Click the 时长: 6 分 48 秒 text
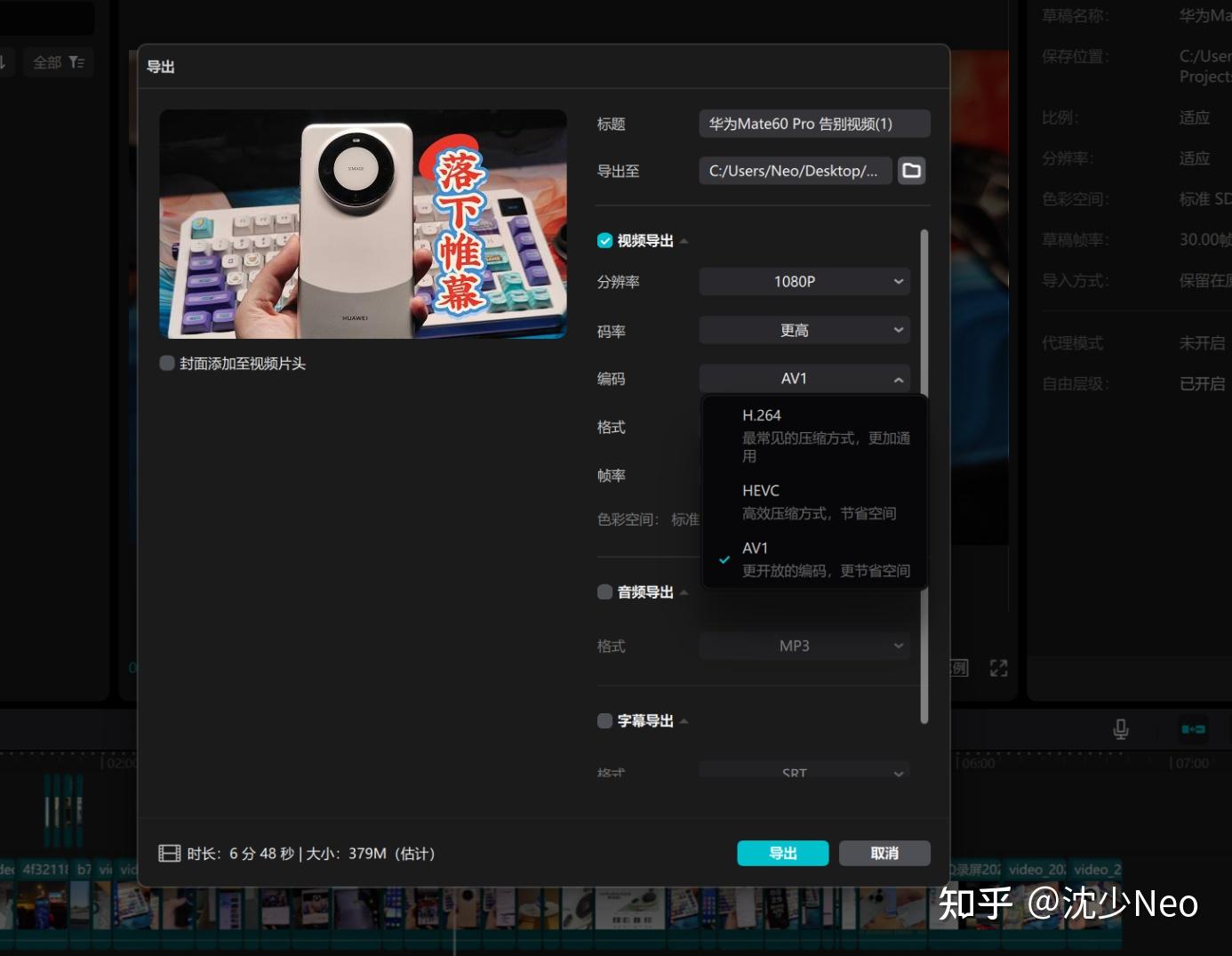Image resolution: width=1232 pixels, height=956 pixels. coord(241,854)
